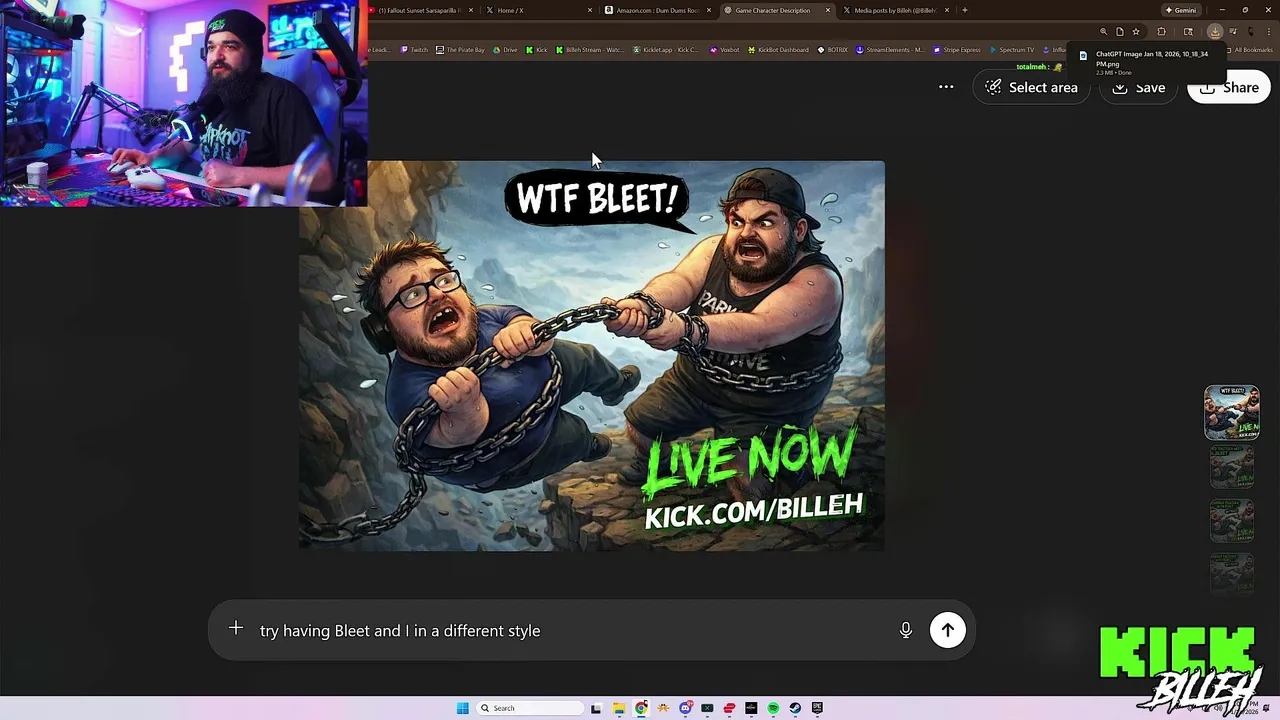Open File Explorer from taskbar
This screenshot has width=1280, height=720.
(x=619, y=708)
